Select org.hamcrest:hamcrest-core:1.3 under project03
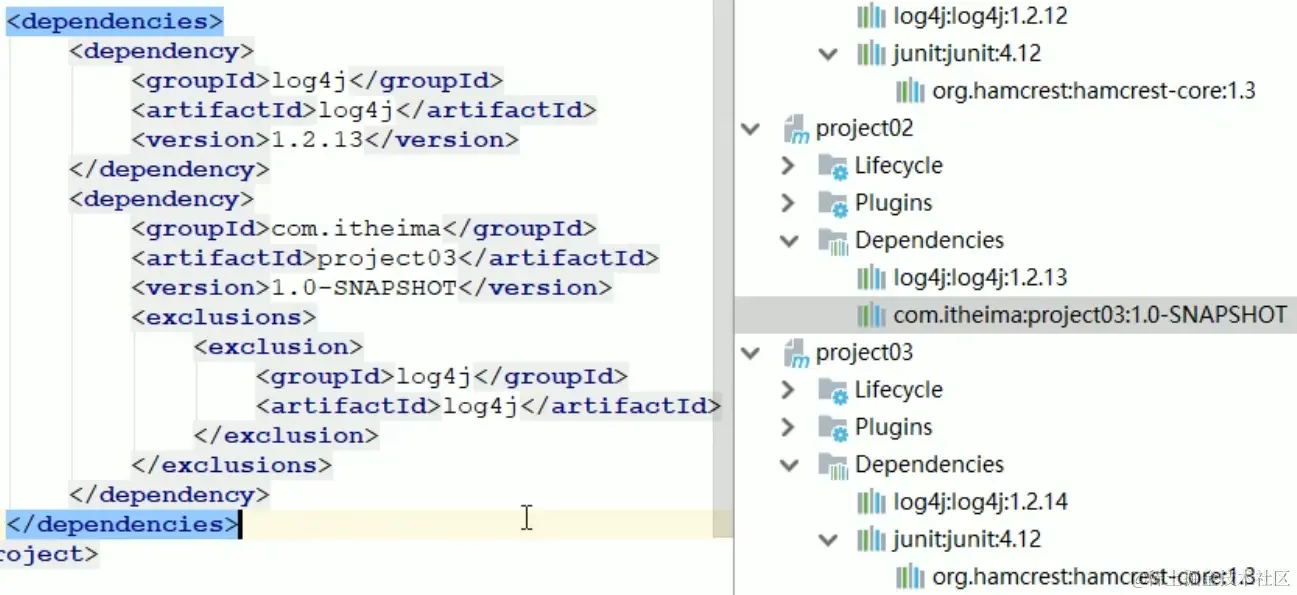This screenshot has width=1297, height=595. 1015,577
